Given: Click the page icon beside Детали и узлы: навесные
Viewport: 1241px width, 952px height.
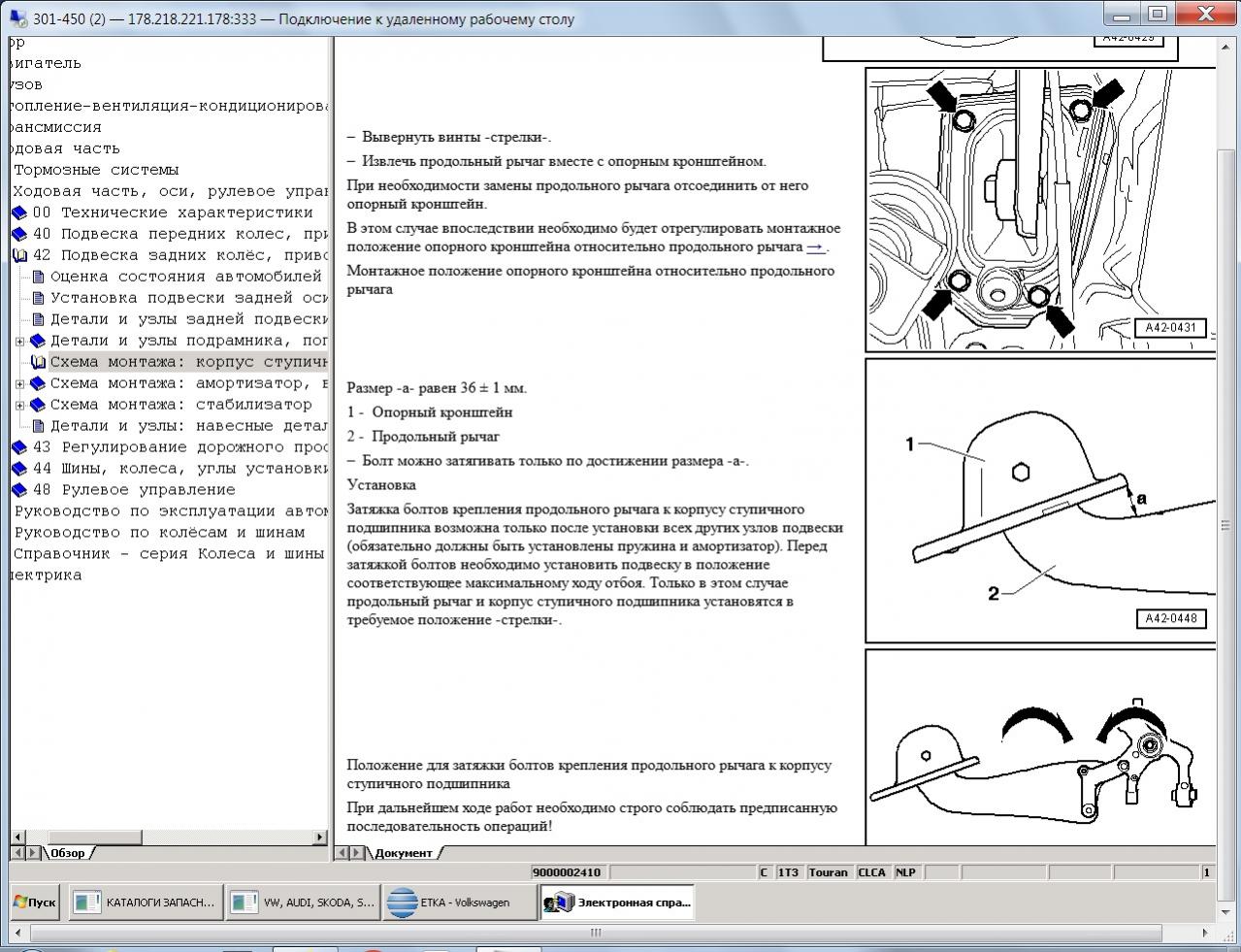Looking at the screenshot, I should coord(38,426).
